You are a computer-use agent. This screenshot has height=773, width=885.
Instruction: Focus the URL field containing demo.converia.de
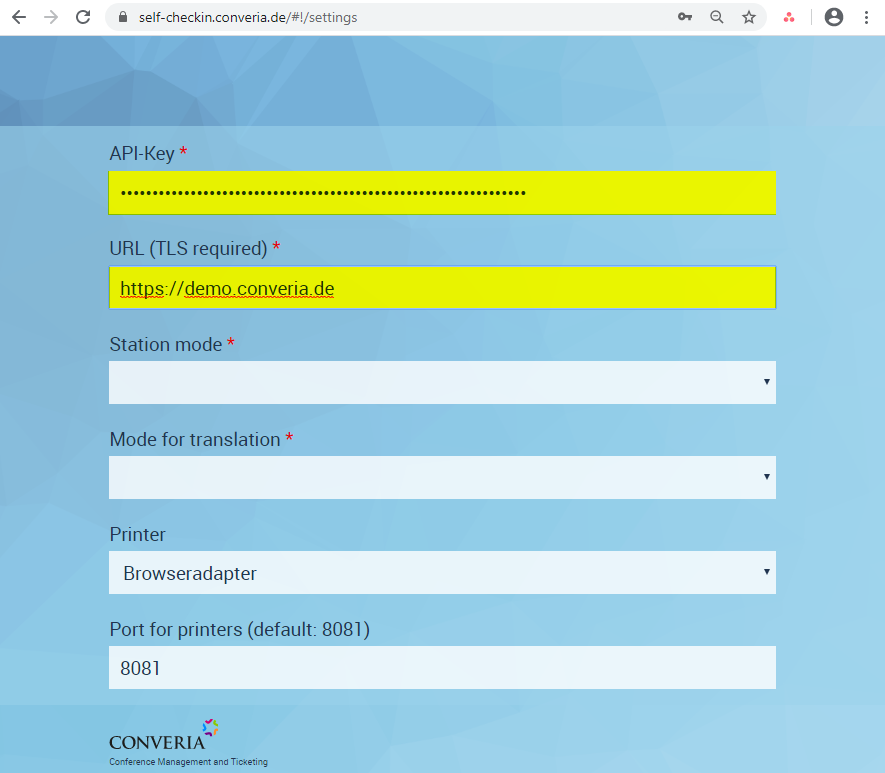(441, 289)
